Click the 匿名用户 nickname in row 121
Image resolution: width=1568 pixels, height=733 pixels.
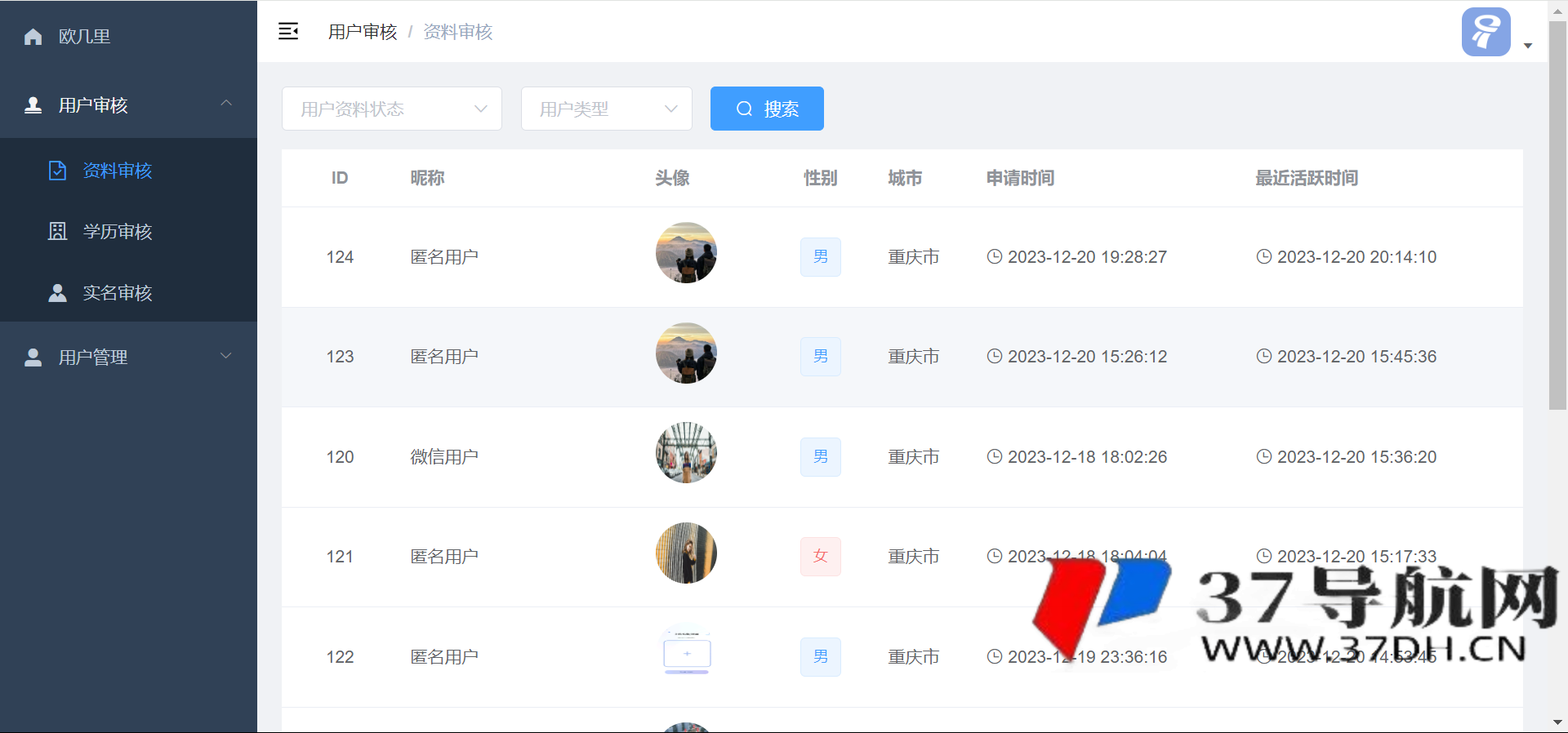point(444,557)
